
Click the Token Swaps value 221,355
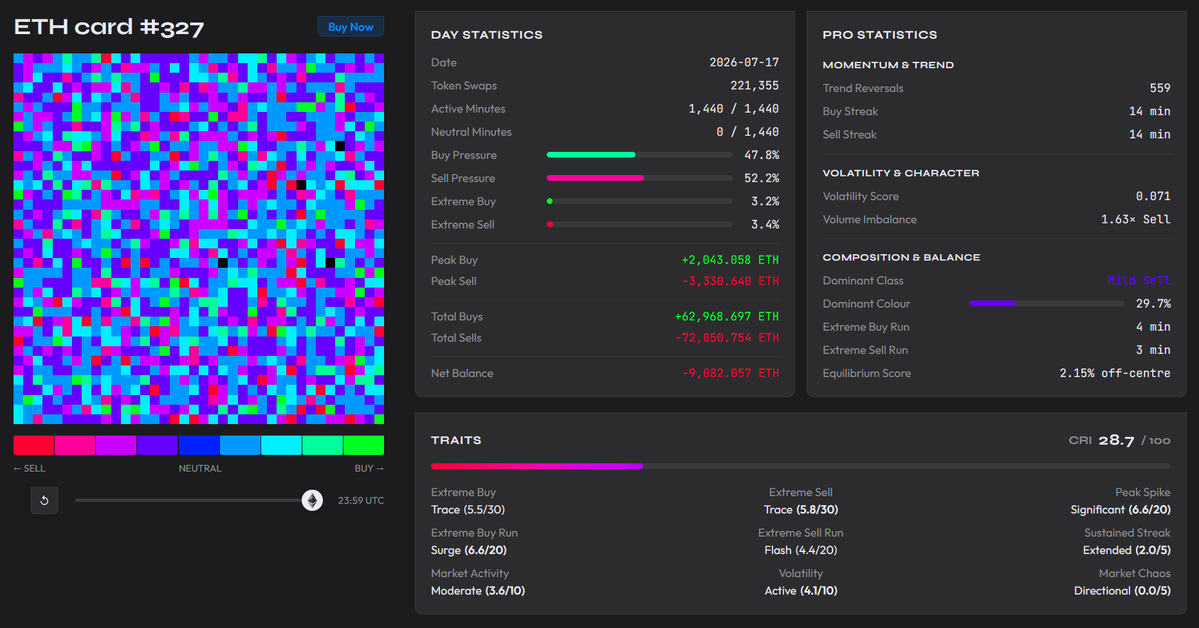[754, 86]
